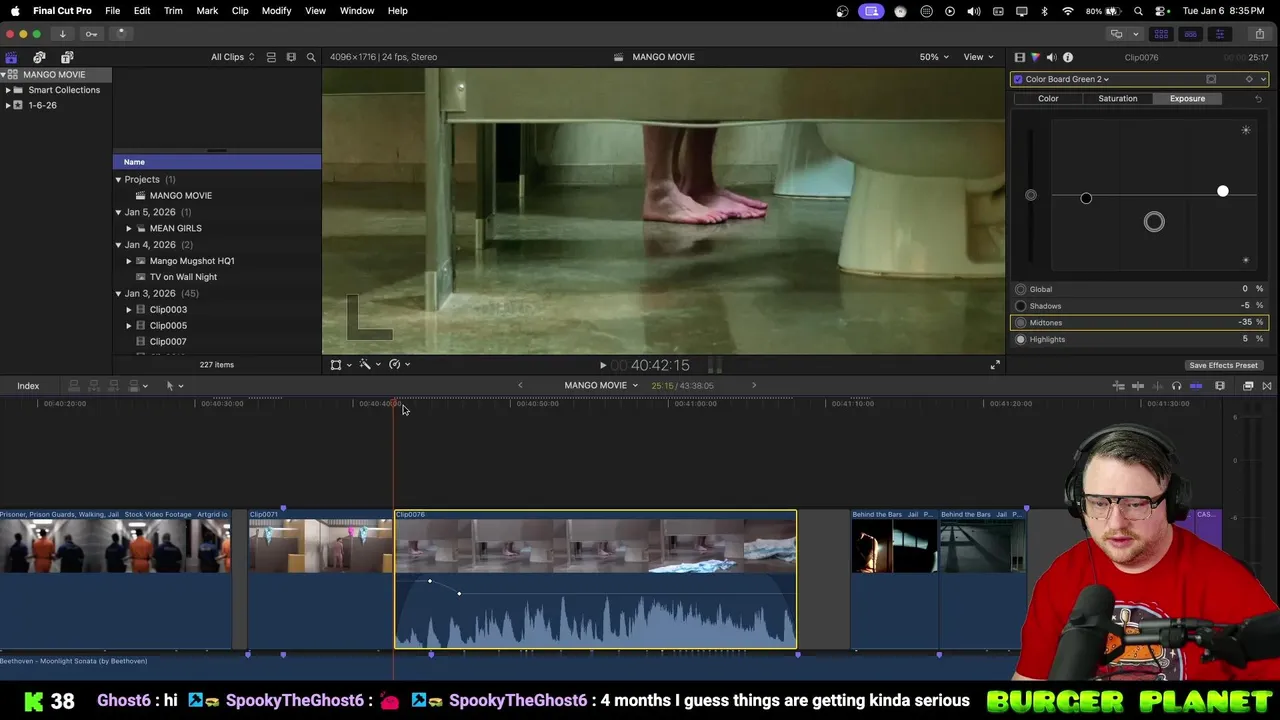Open the File menu
Viewport: 1280px width, 720px height.
[112, 11]
